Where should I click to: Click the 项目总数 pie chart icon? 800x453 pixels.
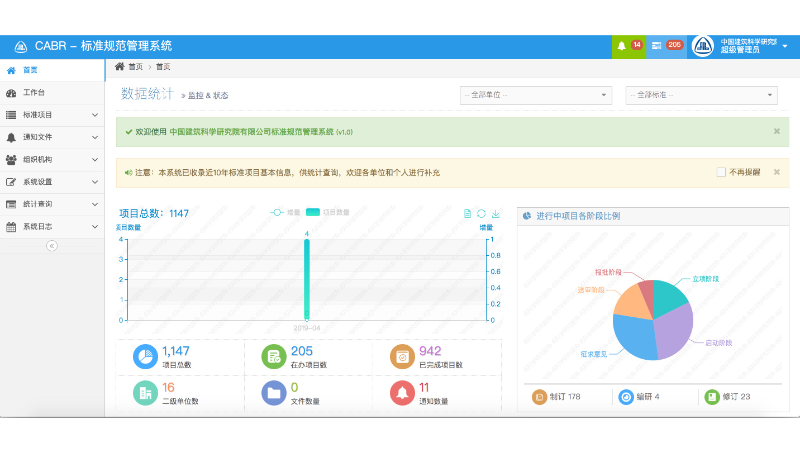(145, 356)
